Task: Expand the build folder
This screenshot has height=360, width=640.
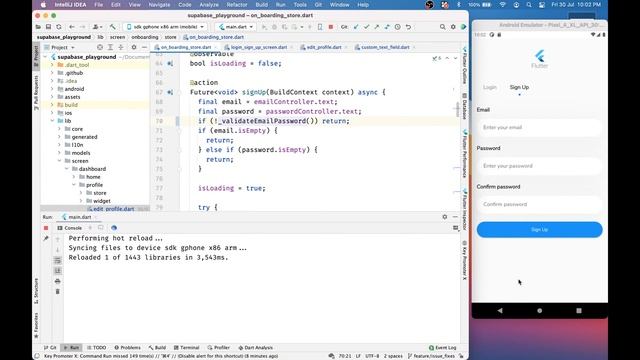Action: tap(52, 105)
